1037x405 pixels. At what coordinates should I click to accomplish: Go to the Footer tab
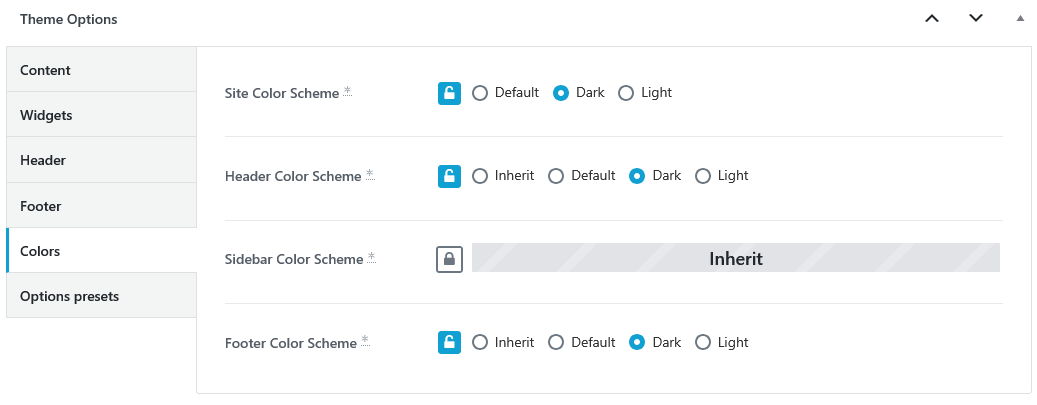click(102, 206)
